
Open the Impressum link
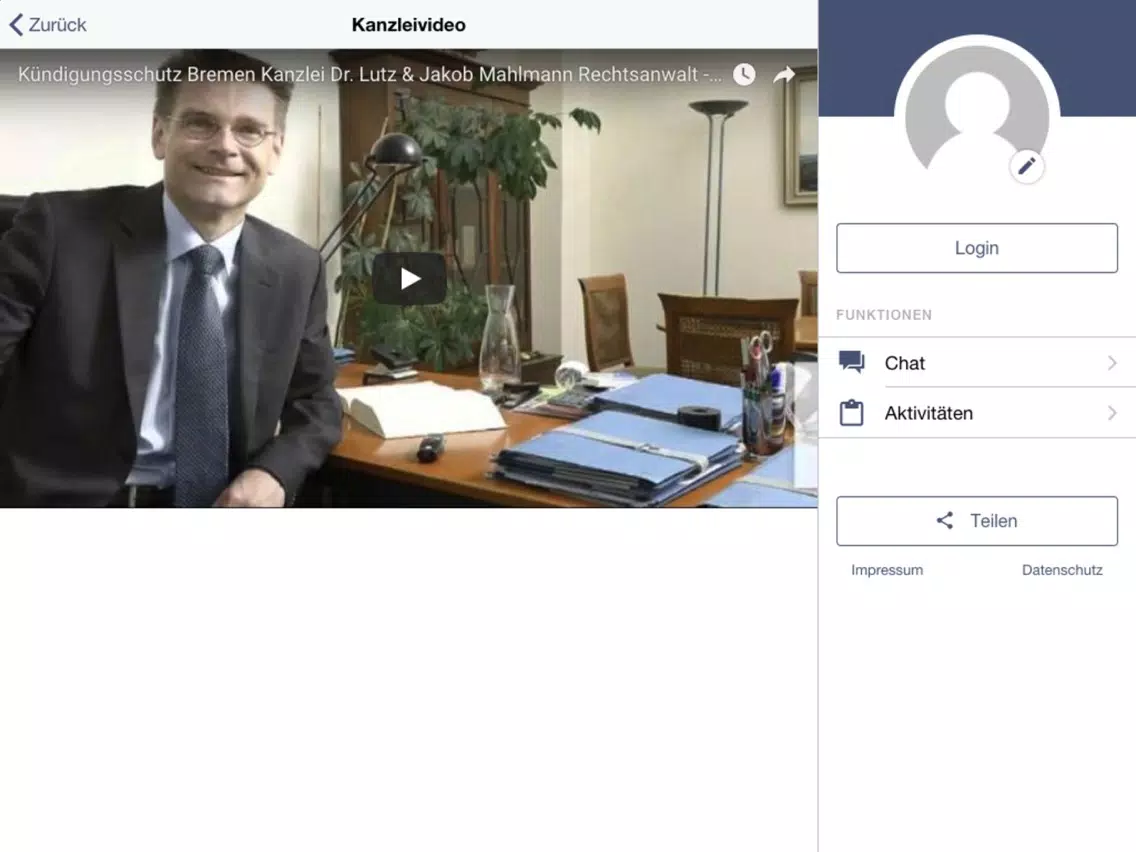887,570
